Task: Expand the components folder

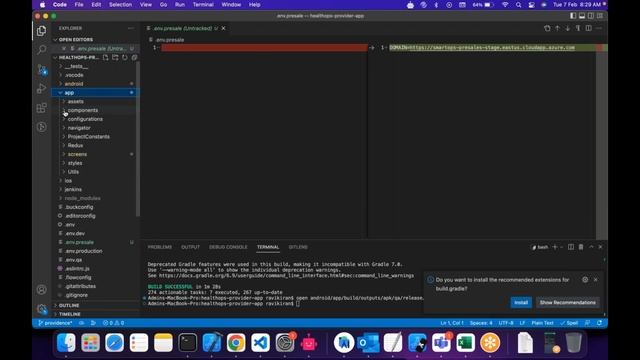Action: coord(95,110)
